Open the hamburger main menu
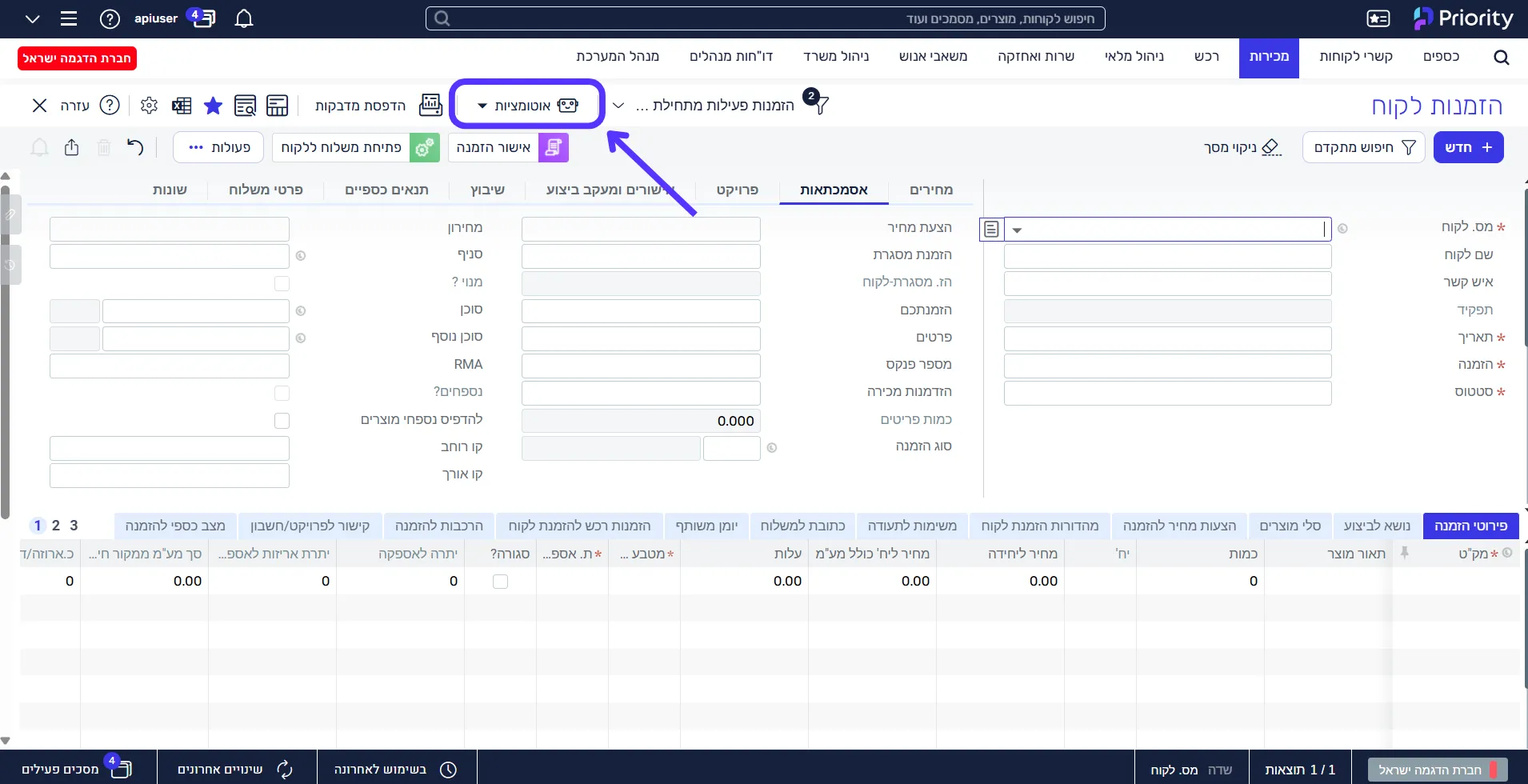1528x784 pixels. pos(69,18)
